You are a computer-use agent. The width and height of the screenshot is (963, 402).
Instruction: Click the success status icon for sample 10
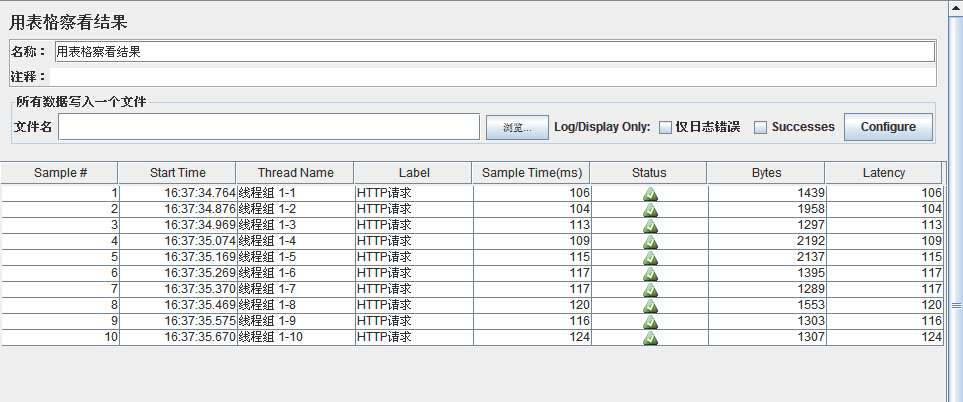(x=650, y=338)
